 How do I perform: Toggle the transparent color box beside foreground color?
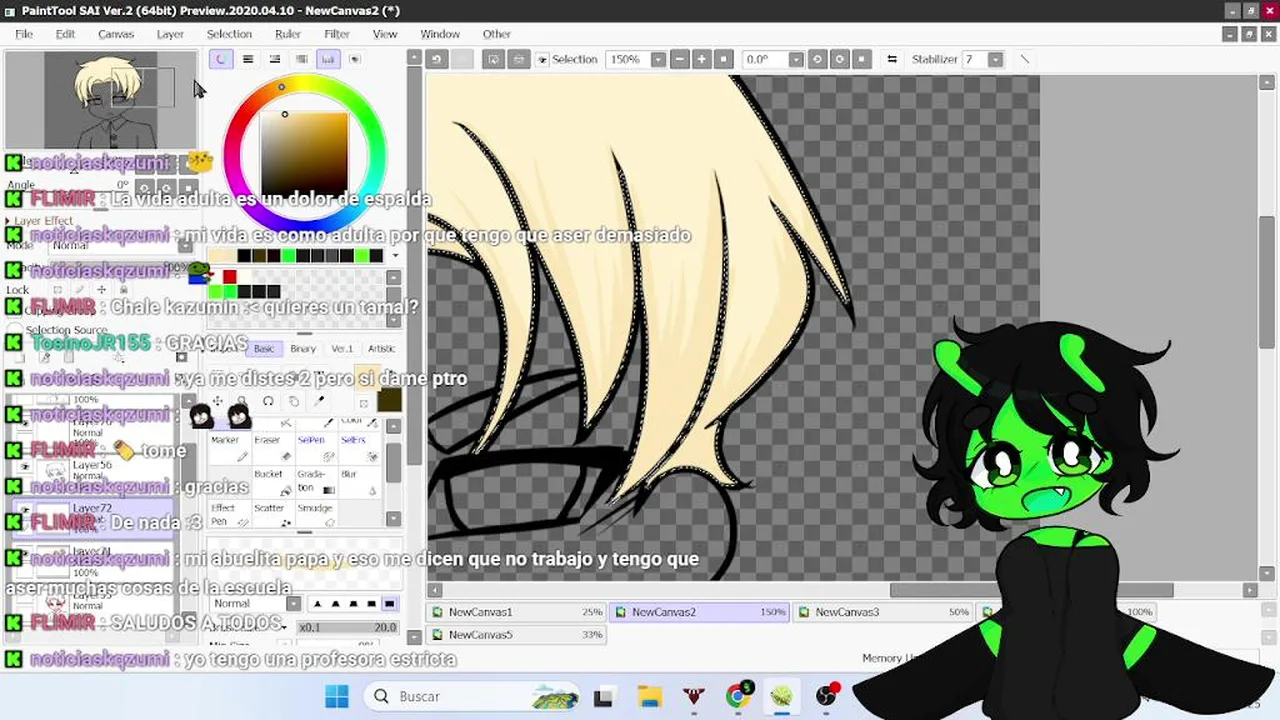coord(363,403)
